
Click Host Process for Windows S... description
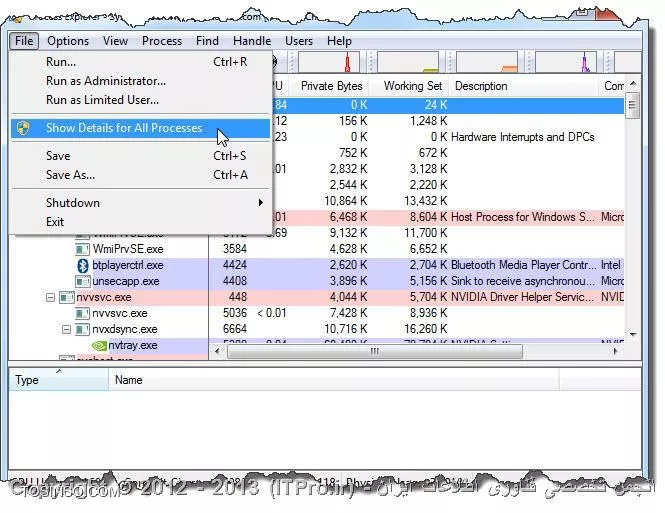pyautogui.click(x=522, y=217)
